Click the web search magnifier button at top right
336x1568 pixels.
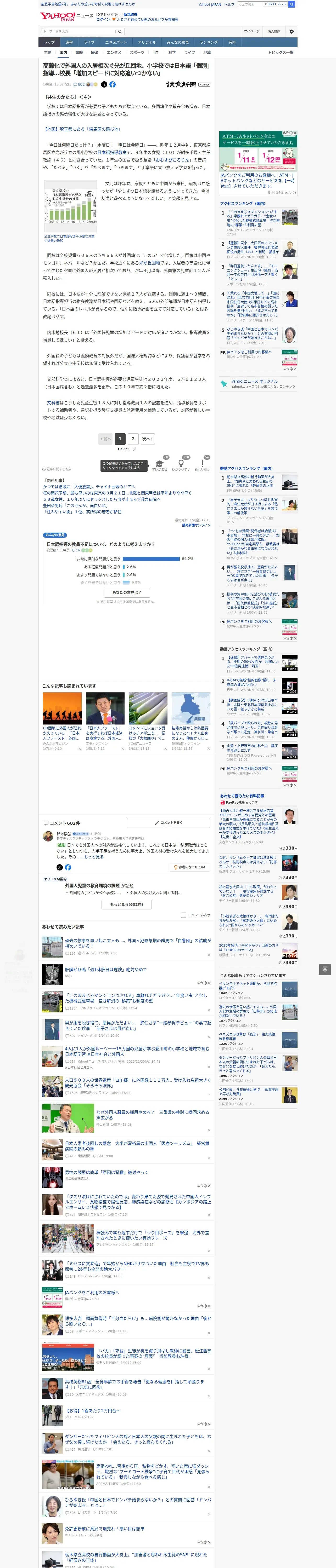click(x=292, y=4)
